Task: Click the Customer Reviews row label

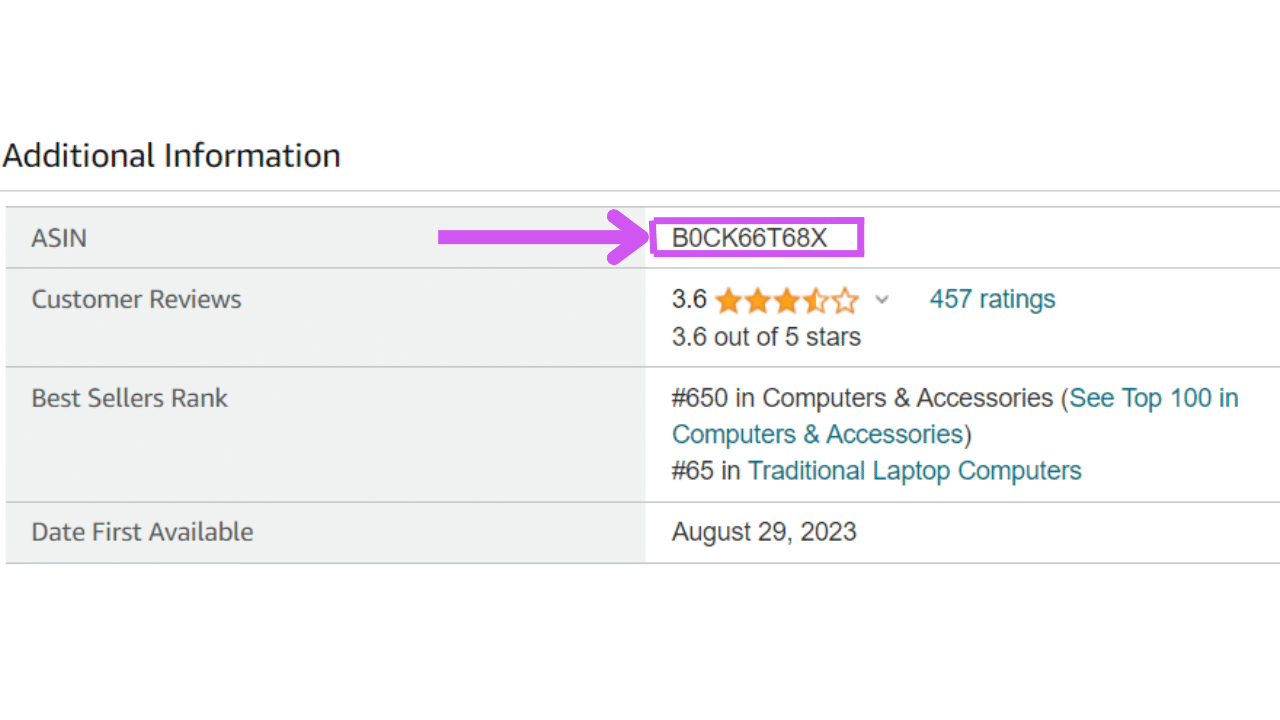Action: [x=136, y=299]
